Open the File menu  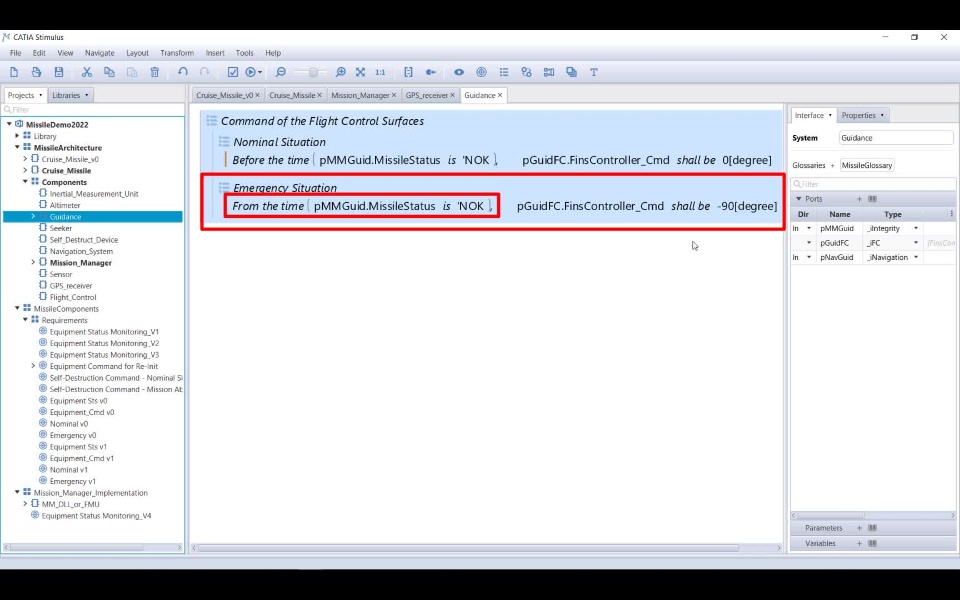point(15,53)
